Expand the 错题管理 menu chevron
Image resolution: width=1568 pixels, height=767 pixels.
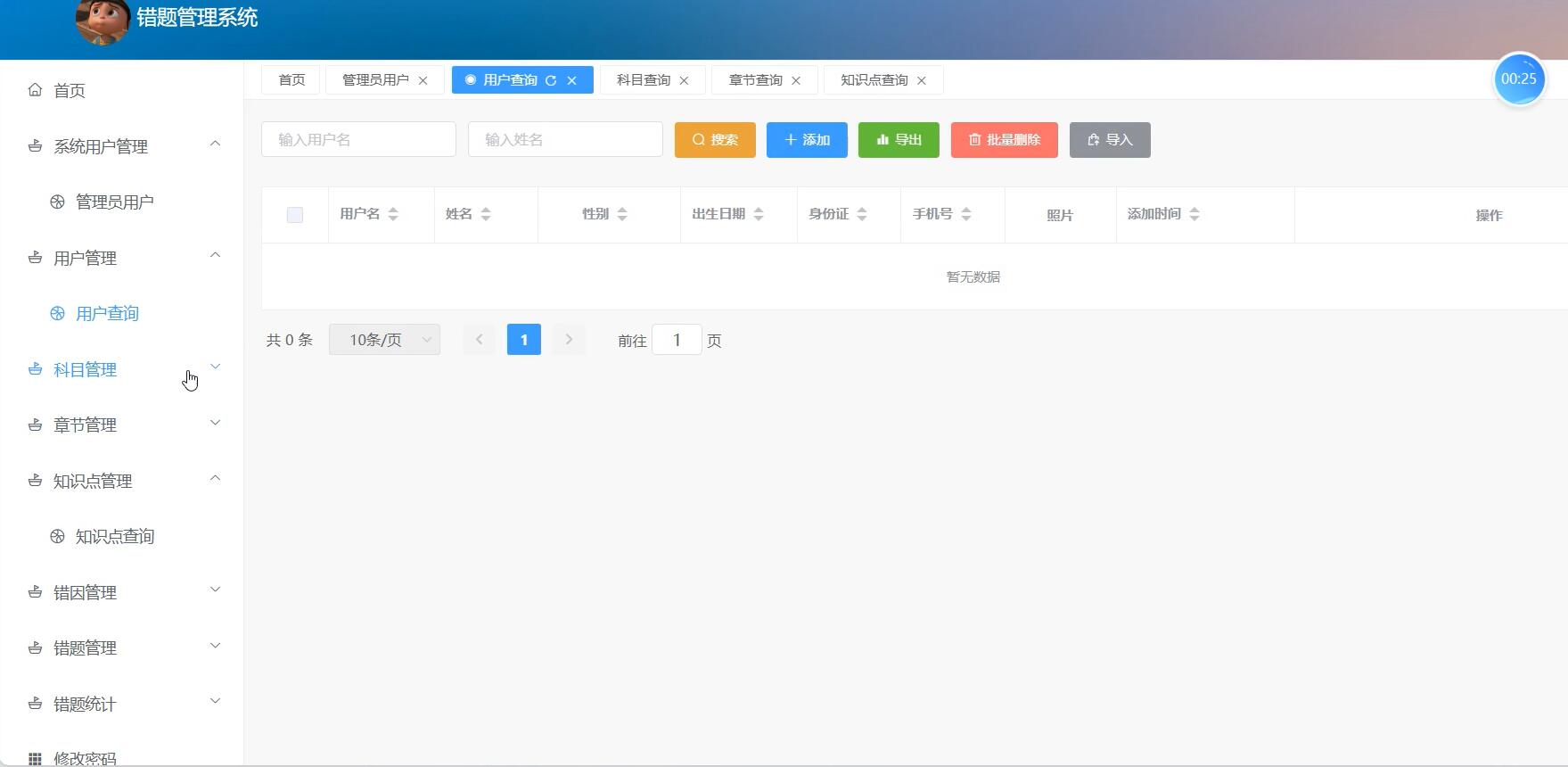pos(215,646)
